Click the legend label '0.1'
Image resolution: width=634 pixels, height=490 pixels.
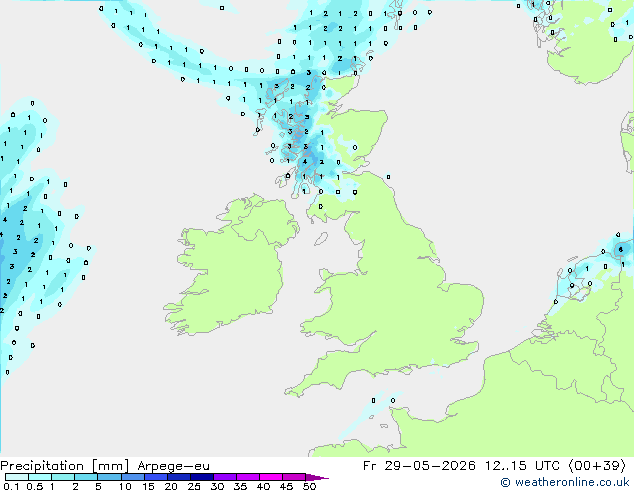[x=11, y=486]
